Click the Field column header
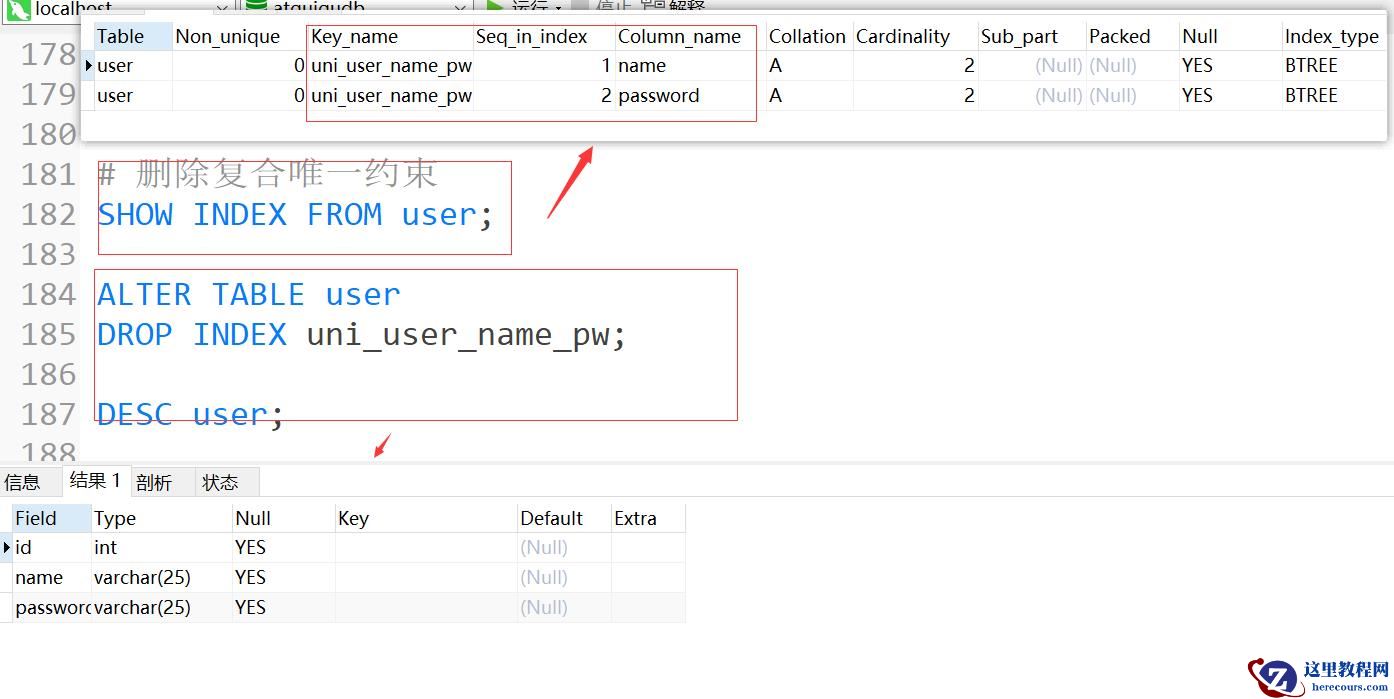The image size is (1394, 699). point(51,518)
